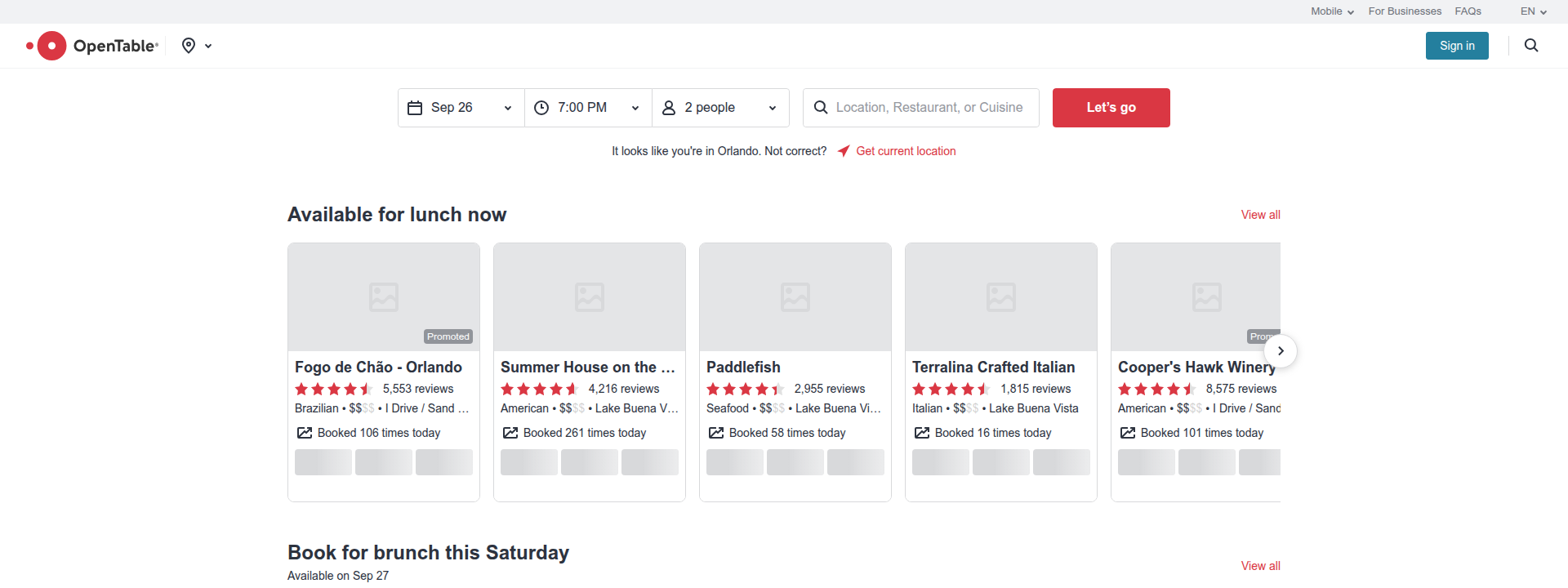Image resolution: width=1568 pixels, height=588 pixels.
Task: Click Brazilian • $$ • I Drive text
Action: tap(382, 408)
